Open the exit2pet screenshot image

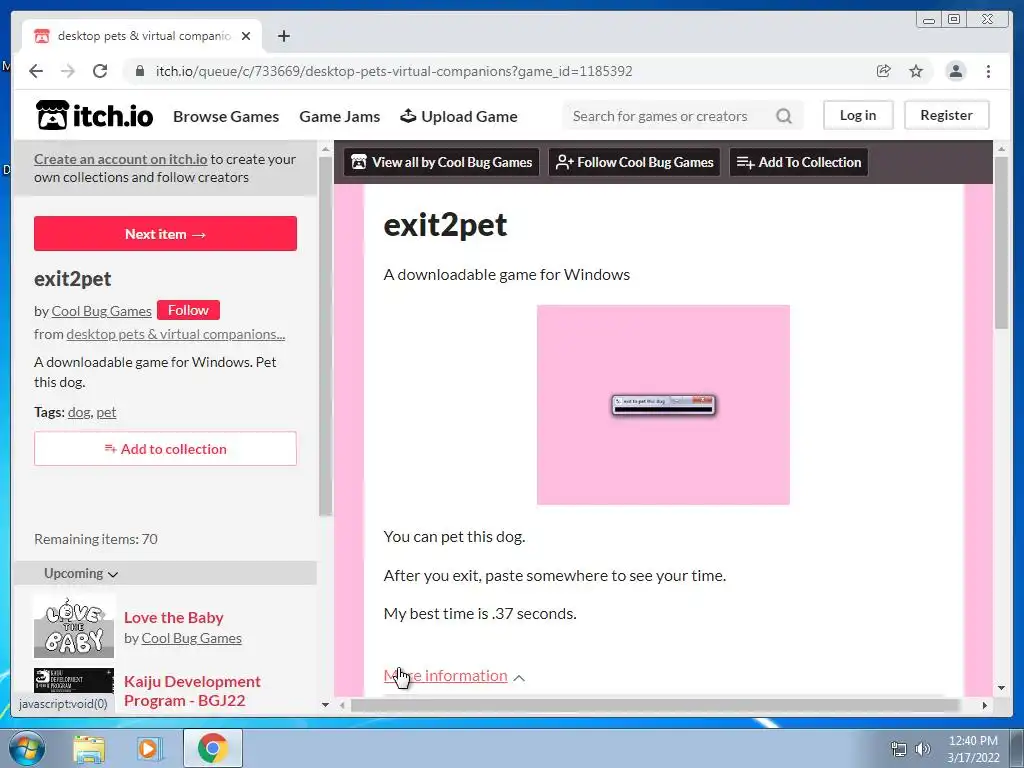663,405
